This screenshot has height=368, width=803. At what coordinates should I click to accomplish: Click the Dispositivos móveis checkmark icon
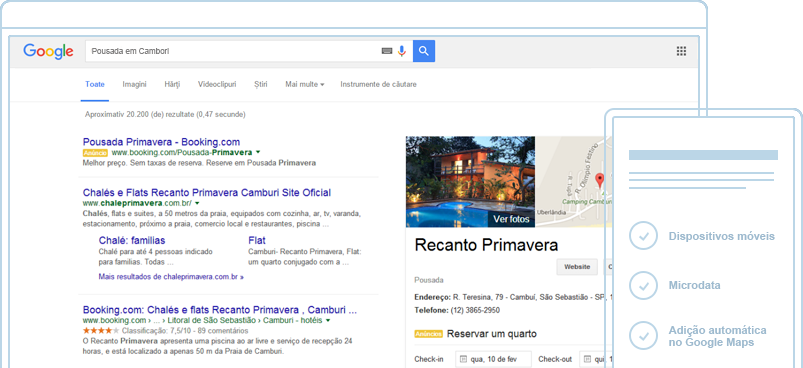tap(643, 236)
